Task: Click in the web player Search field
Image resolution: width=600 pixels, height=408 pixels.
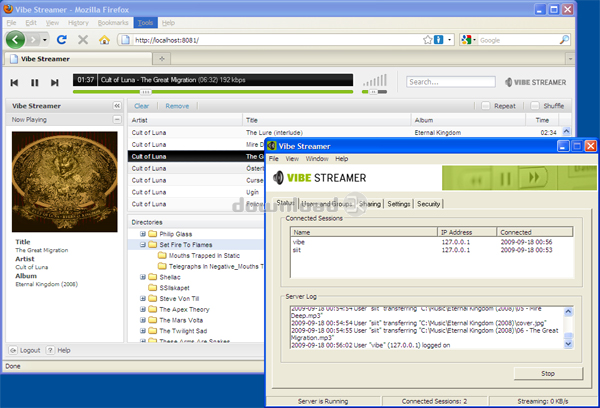Action: 451,82
